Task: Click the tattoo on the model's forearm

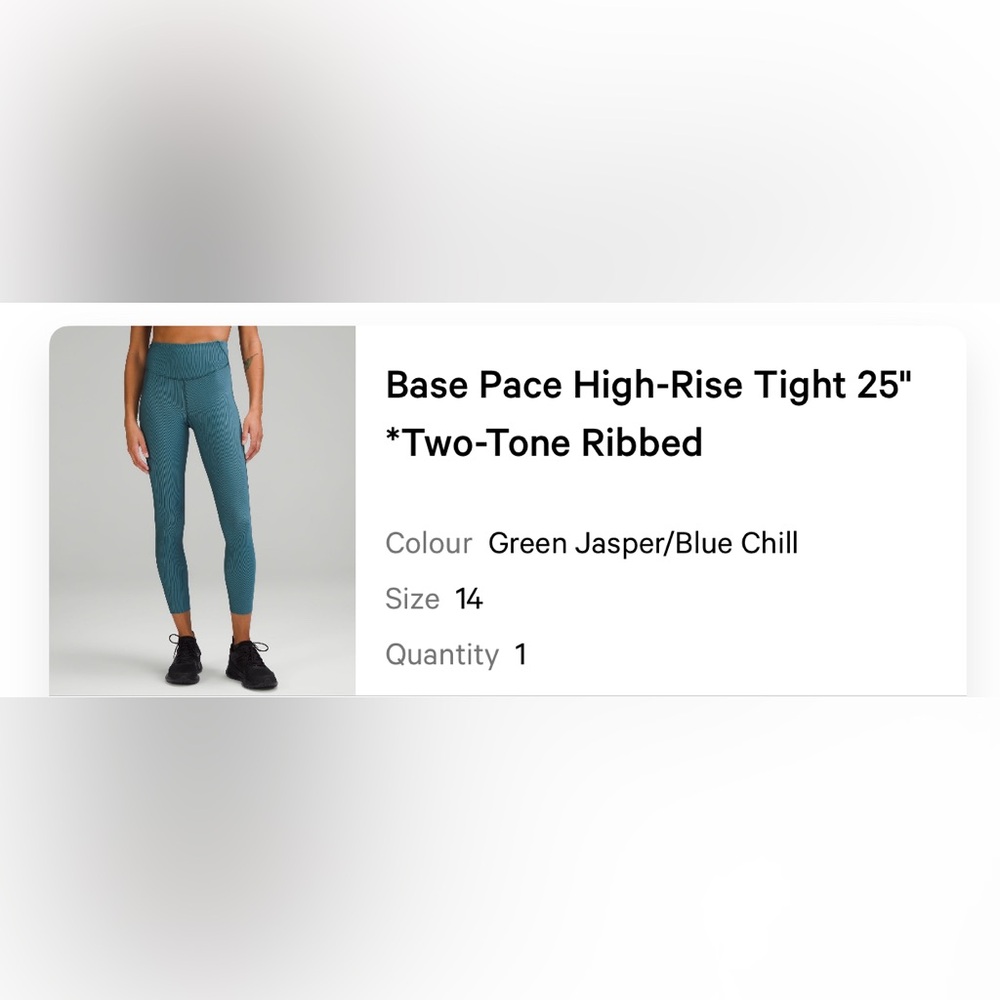Action: coord(249,363)
